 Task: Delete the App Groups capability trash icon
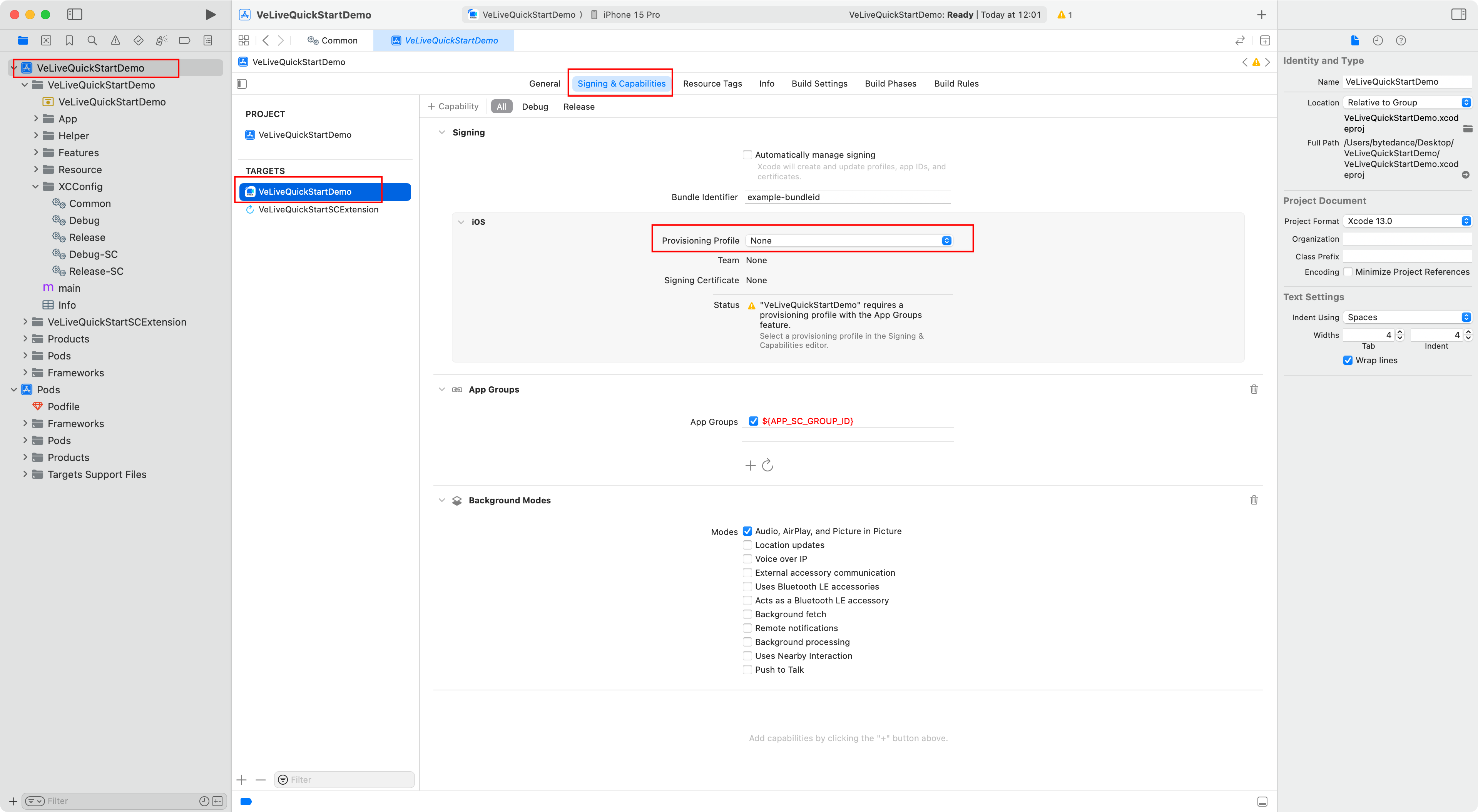click(x=1254, y=389)
